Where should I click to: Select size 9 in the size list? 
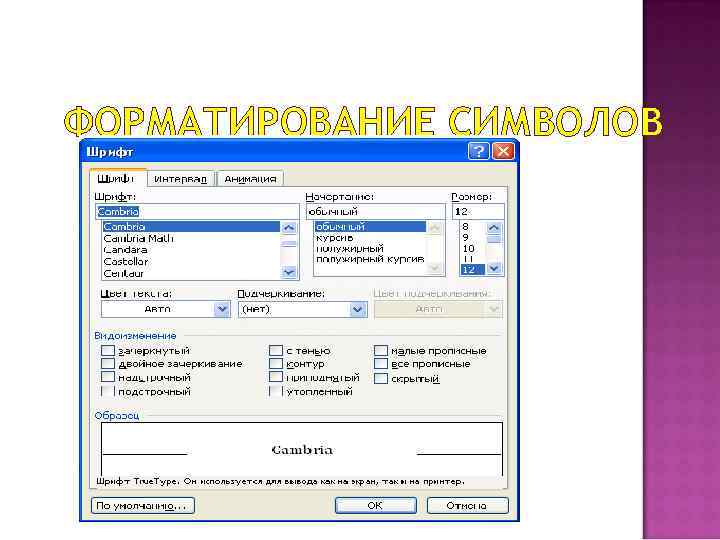472,238
